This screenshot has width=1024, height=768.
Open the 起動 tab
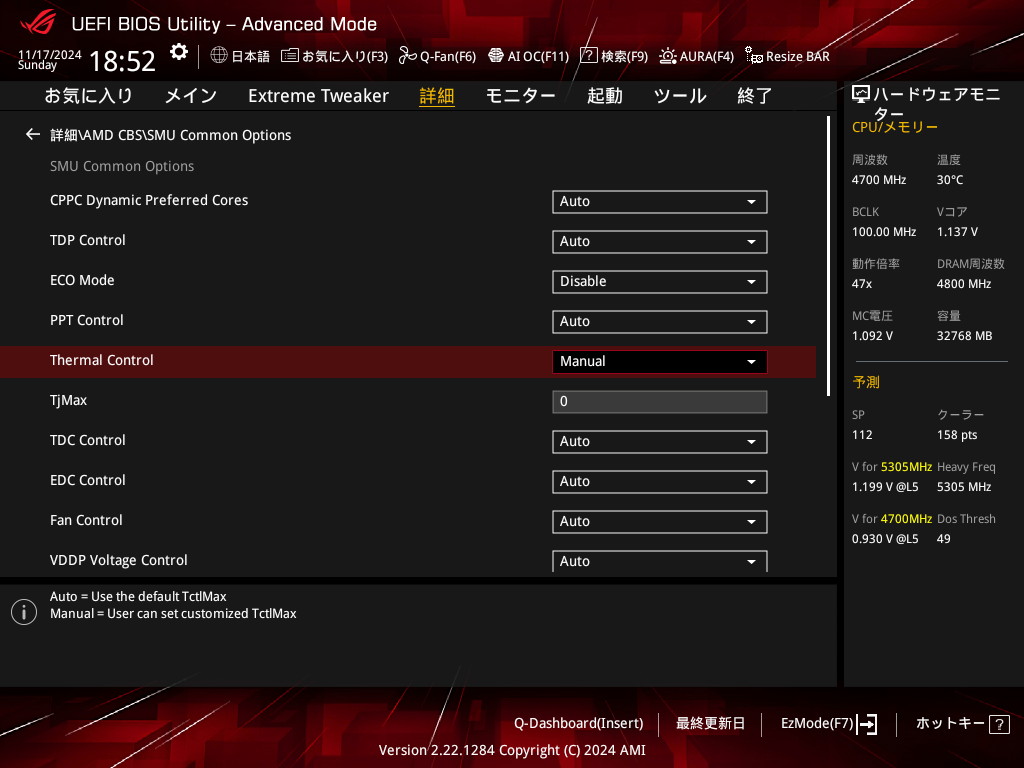click(x=604, y=96)
